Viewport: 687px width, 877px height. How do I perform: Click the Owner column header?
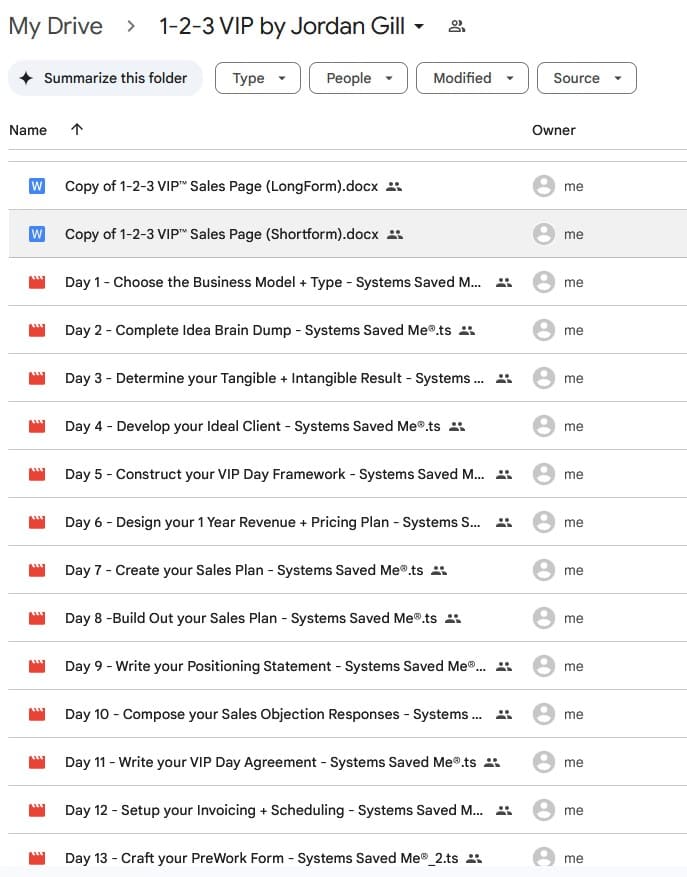pos(553,130)
